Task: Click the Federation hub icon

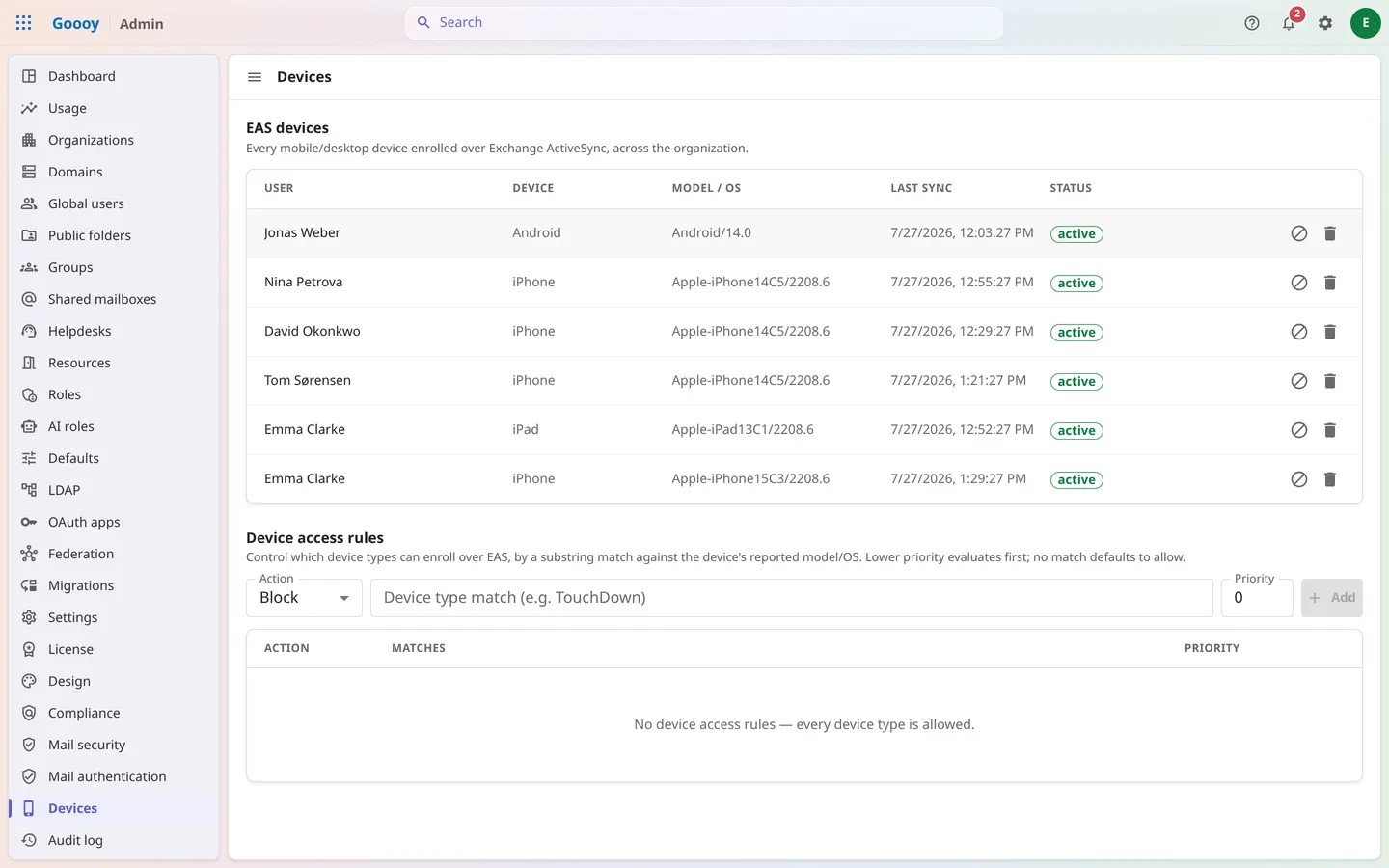Action: (x=29, y=554)
